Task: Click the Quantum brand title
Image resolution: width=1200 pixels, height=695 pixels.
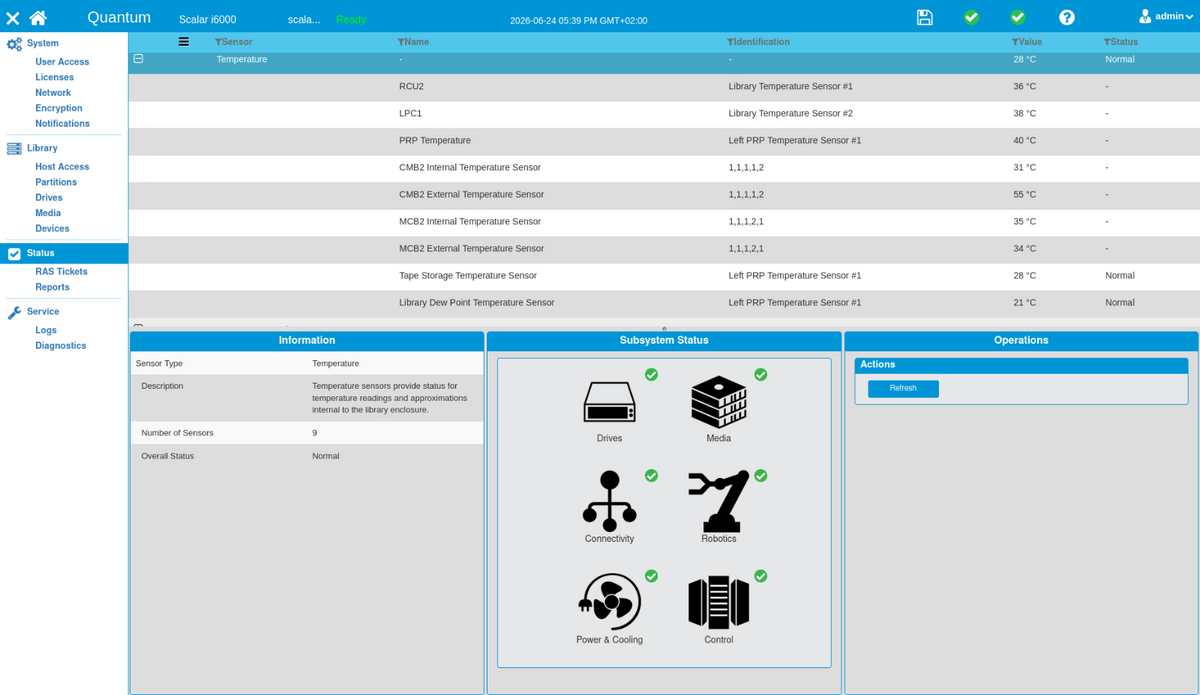Action: (x=119, y=17)
